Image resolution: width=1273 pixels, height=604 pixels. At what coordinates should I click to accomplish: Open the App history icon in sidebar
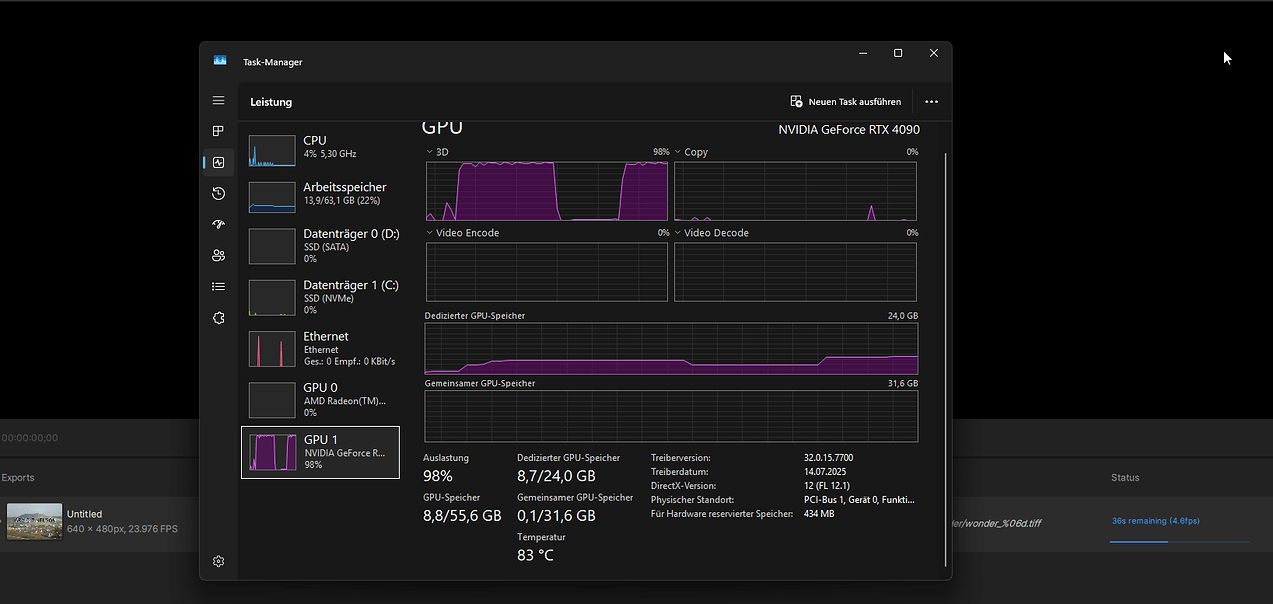click(x=218, y=193)
